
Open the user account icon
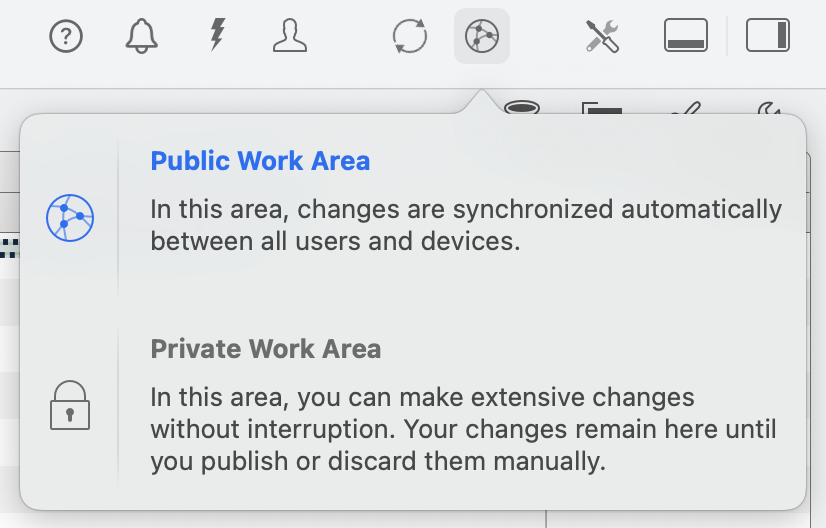coord(290,36)
